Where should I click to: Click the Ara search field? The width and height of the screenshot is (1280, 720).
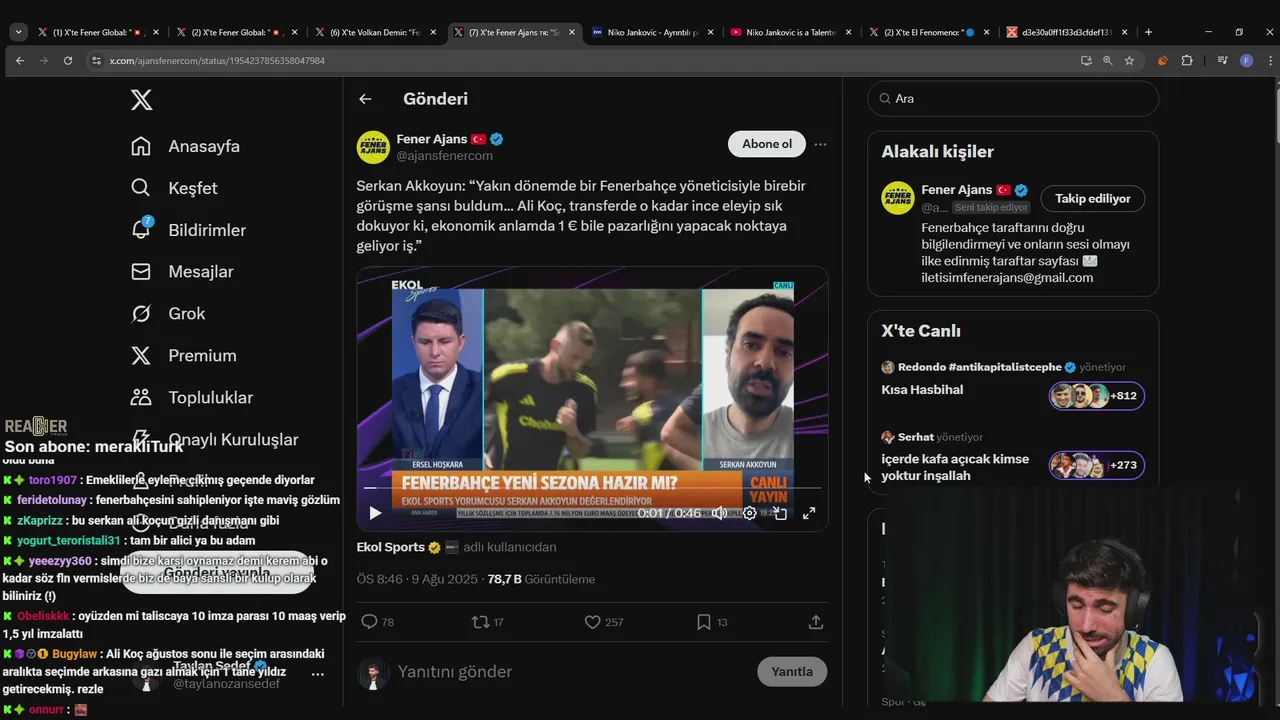click(1013, 99)
